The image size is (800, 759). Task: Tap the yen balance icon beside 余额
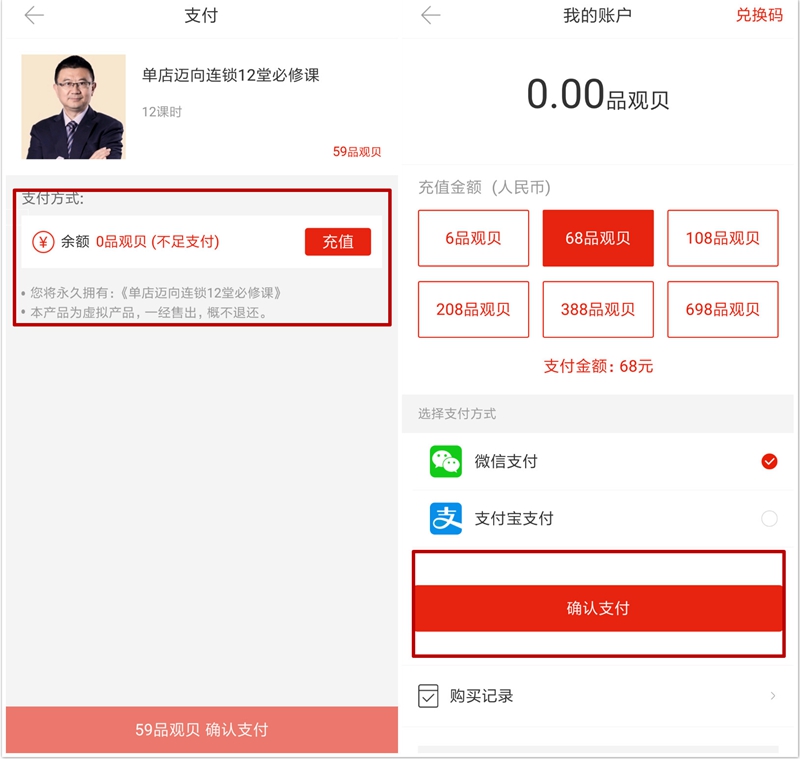43,242
